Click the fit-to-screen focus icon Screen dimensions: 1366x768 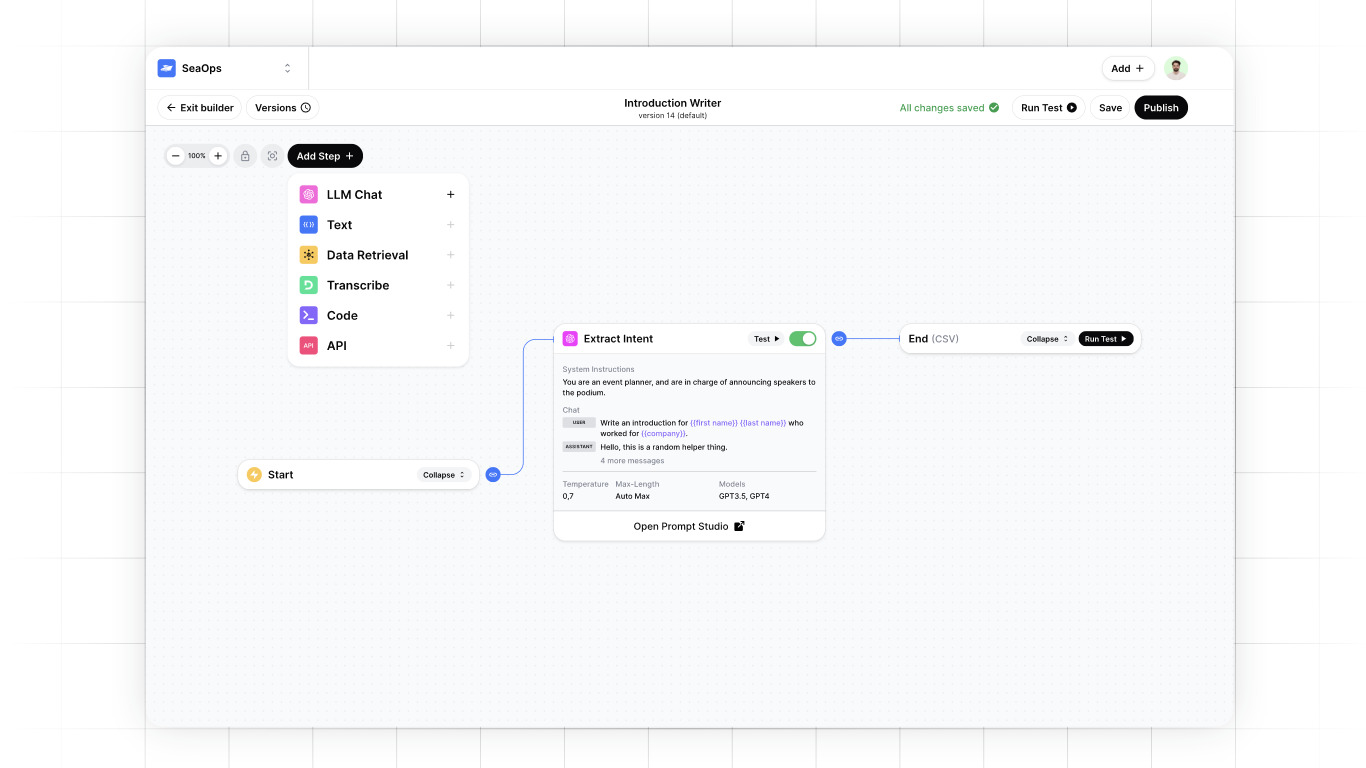coord(272,156)
